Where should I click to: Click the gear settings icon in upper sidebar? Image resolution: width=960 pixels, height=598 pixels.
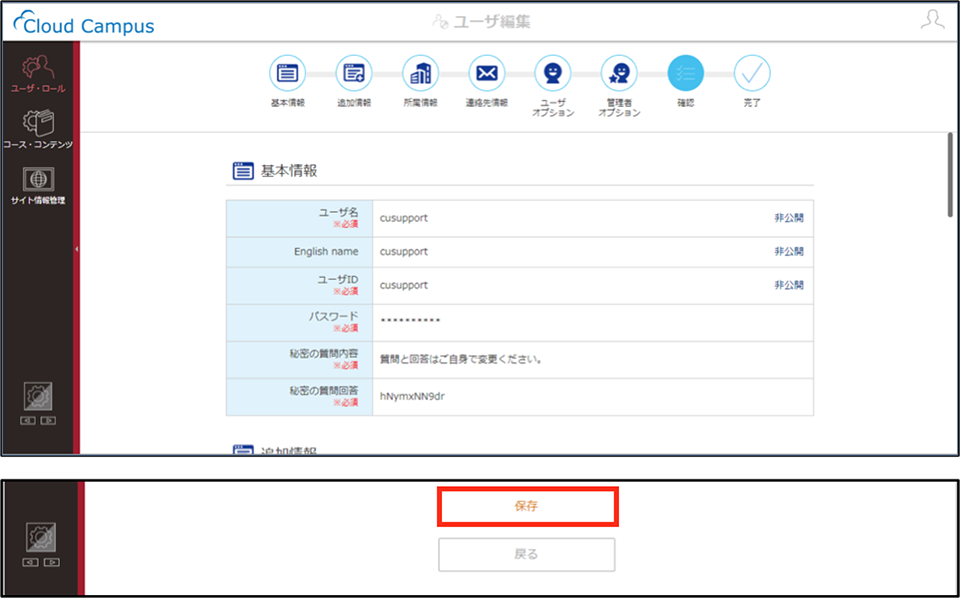point(38,397)
